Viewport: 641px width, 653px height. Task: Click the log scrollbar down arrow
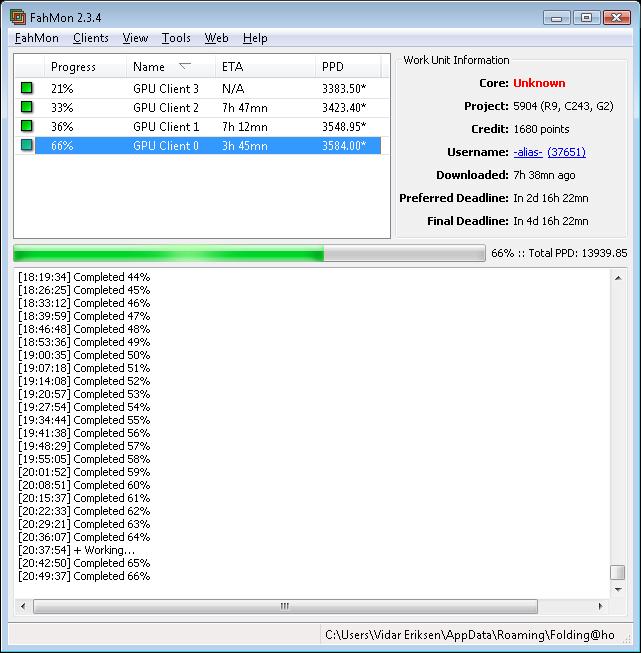pos(618,589)
